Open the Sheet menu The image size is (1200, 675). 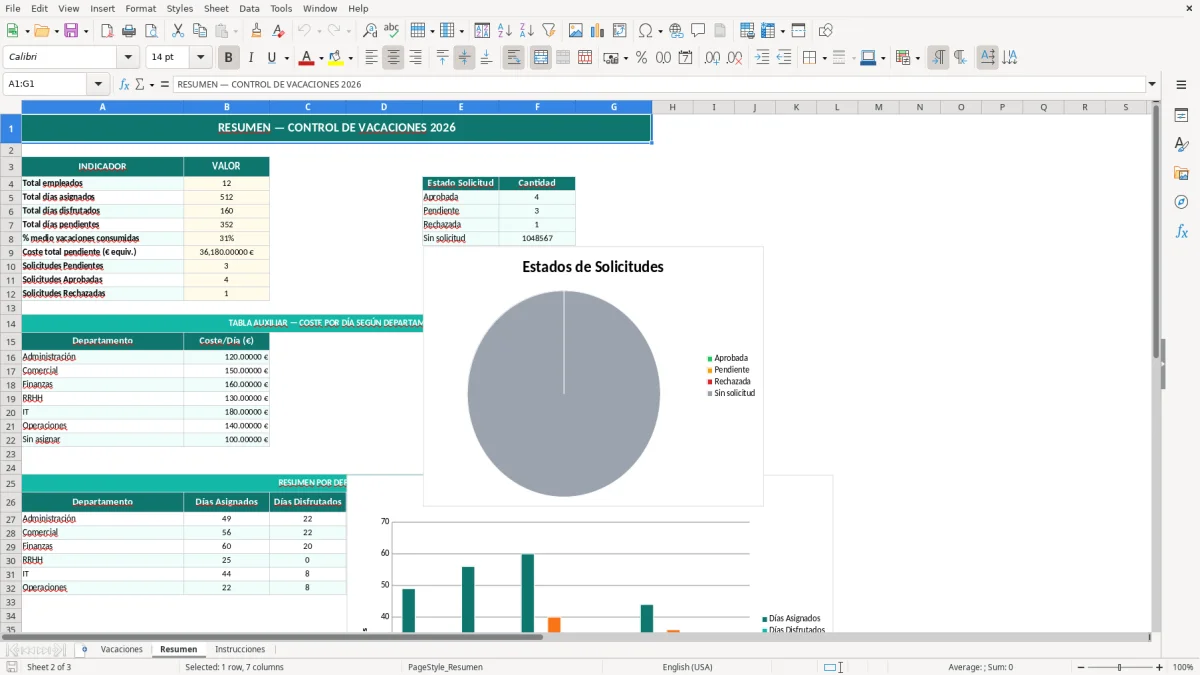pyautogui.click(x=216, y=8)
